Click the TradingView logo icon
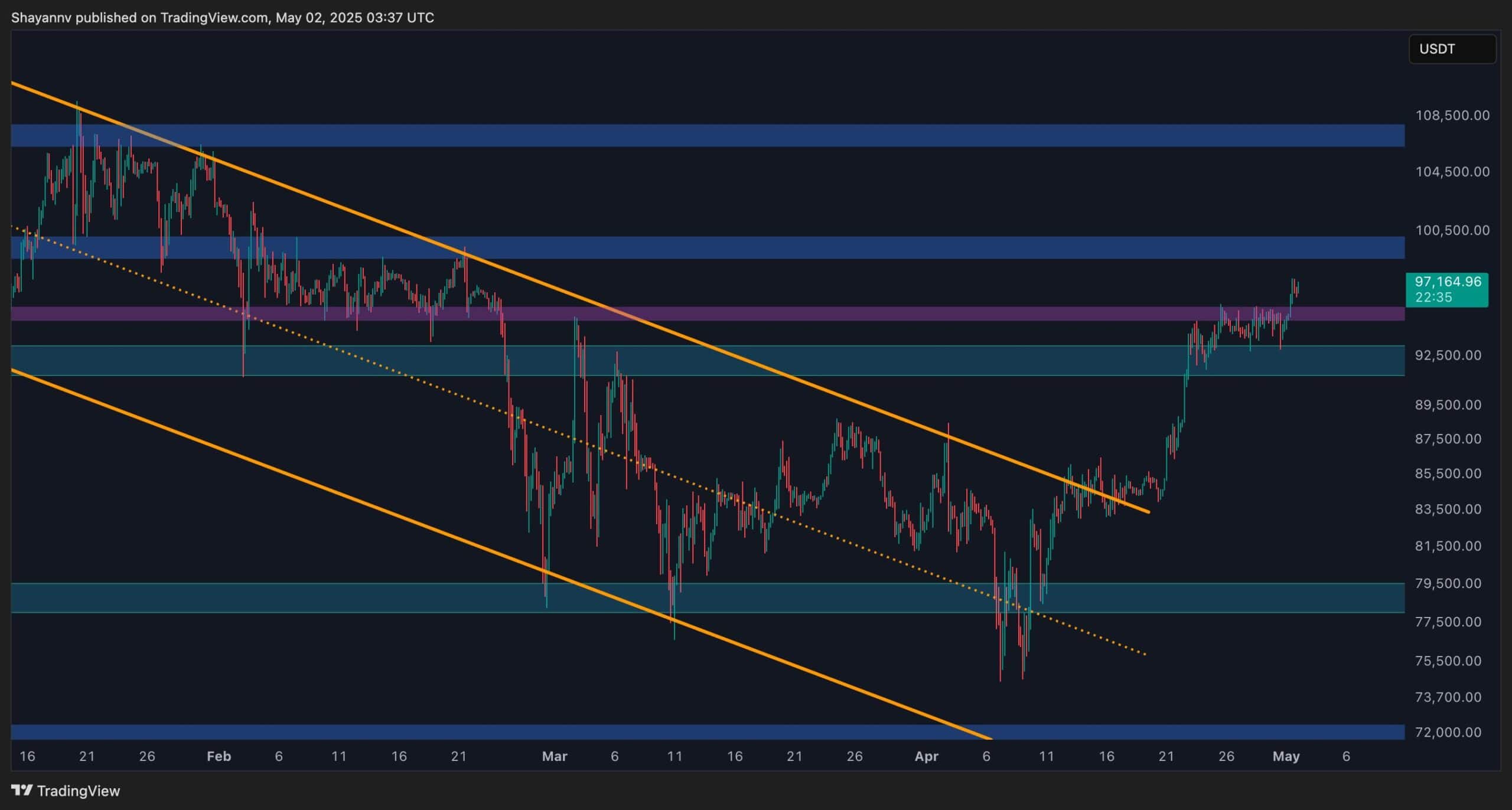The height and width of the screenshot is (810, 1512). click(22, 790)
